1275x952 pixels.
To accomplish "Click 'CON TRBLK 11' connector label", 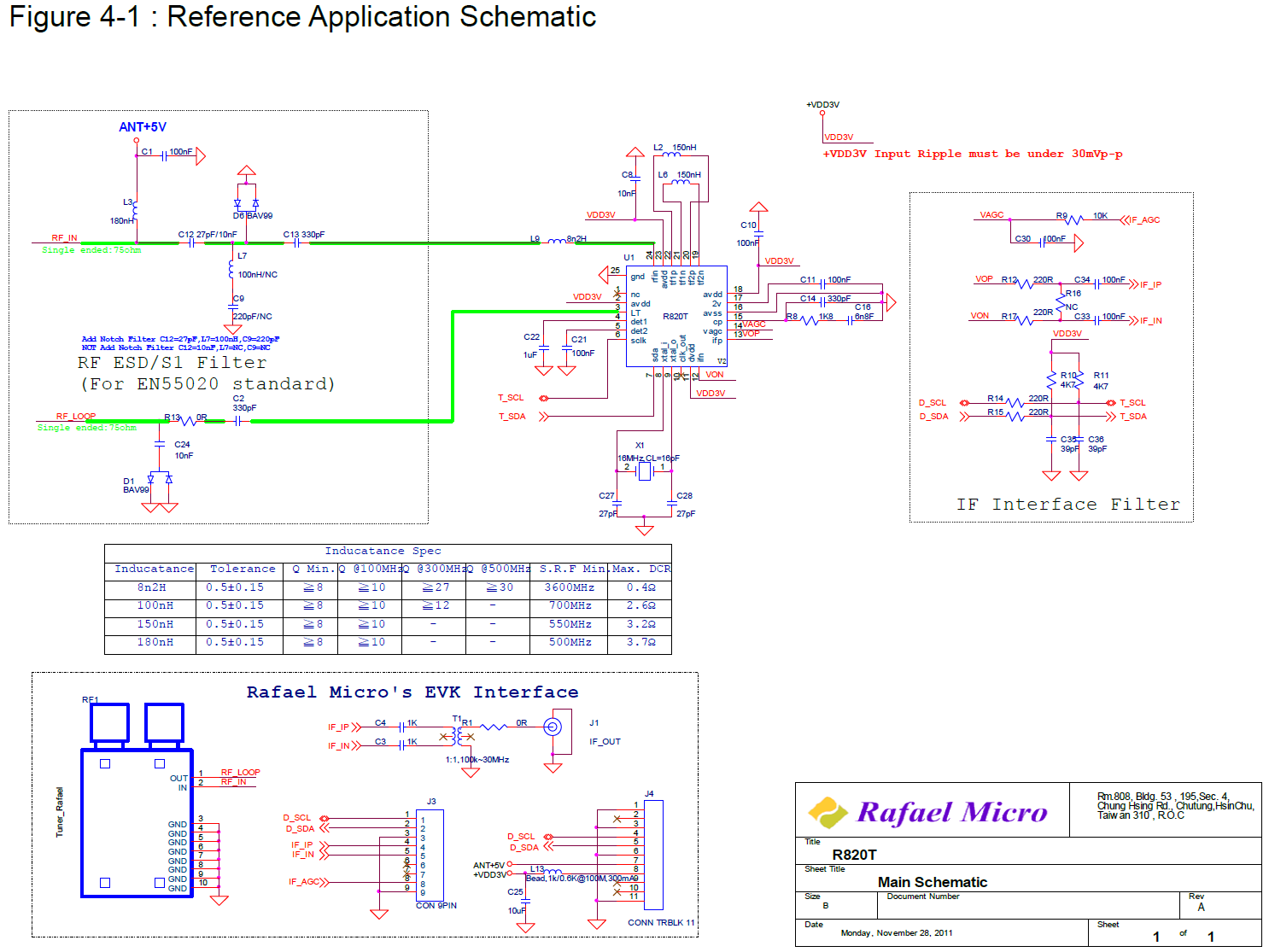I will (661, 923).
